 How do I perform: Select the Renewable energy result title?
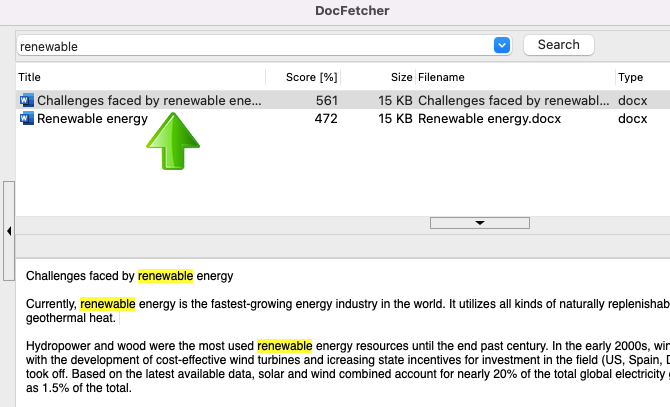coord(92,118)
